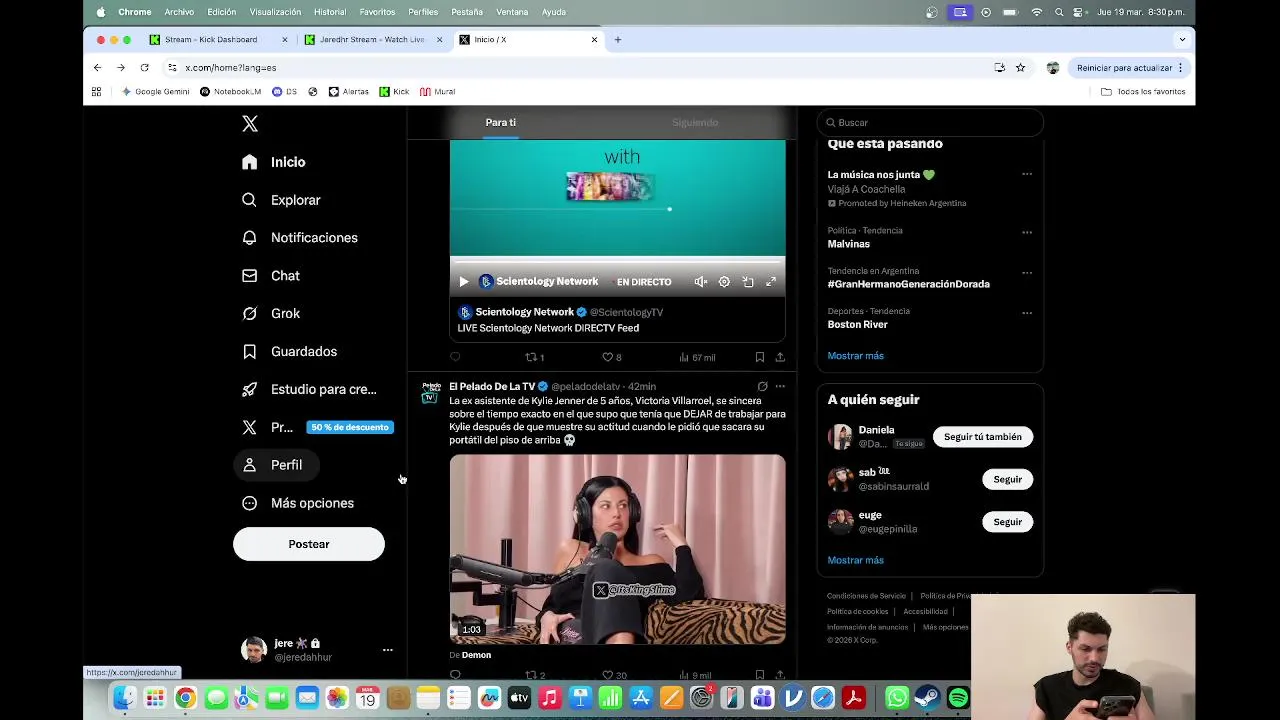Click Mostrar más under trends
Image resolution: width=1280 pixels, height=720 pixels.
pos(855,356)
